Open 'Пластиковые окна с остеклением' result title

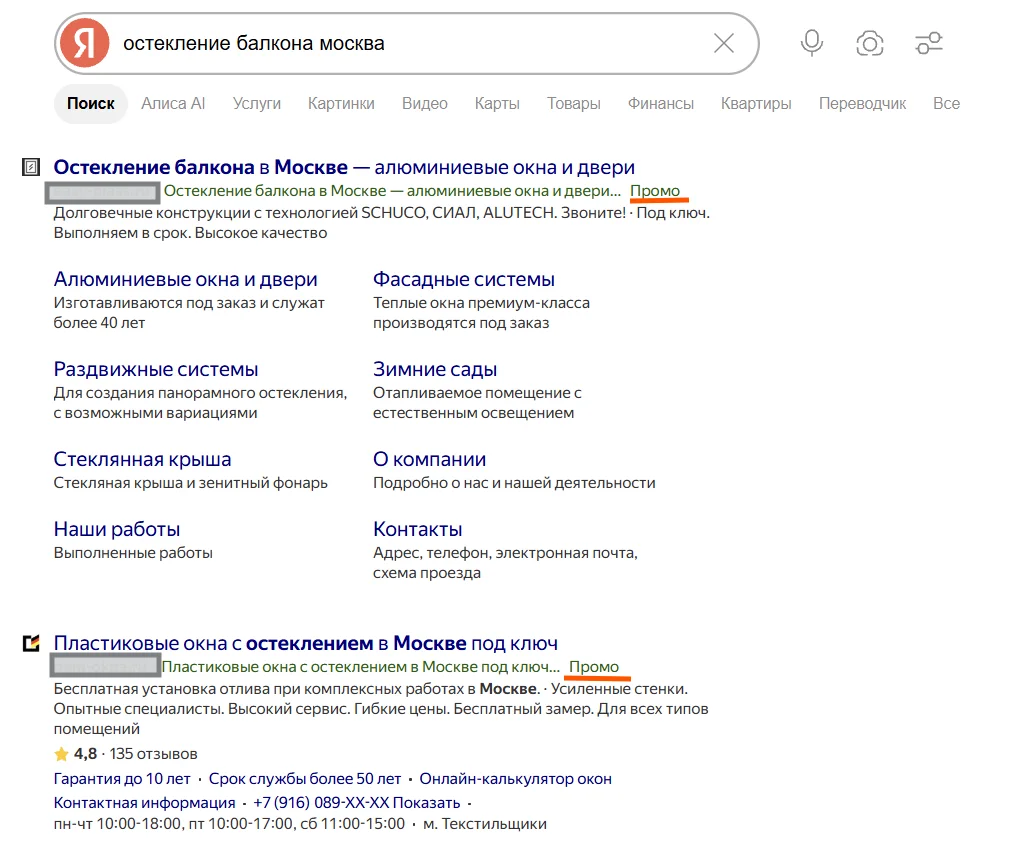point(306,643)
